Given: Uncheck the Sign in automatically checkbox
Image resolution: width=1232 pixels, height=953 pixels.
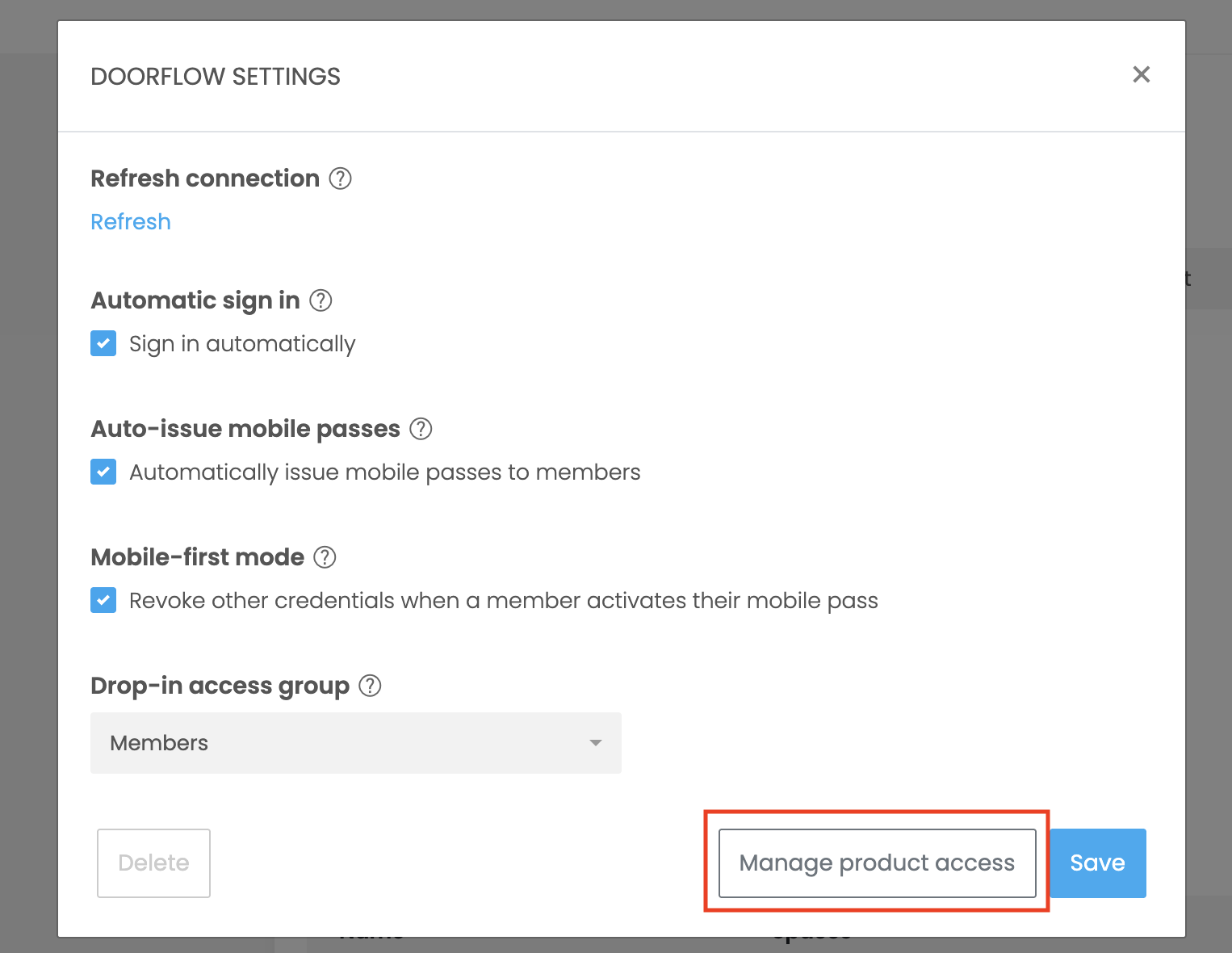Looking at the screenshot, I should click(103, 343).
